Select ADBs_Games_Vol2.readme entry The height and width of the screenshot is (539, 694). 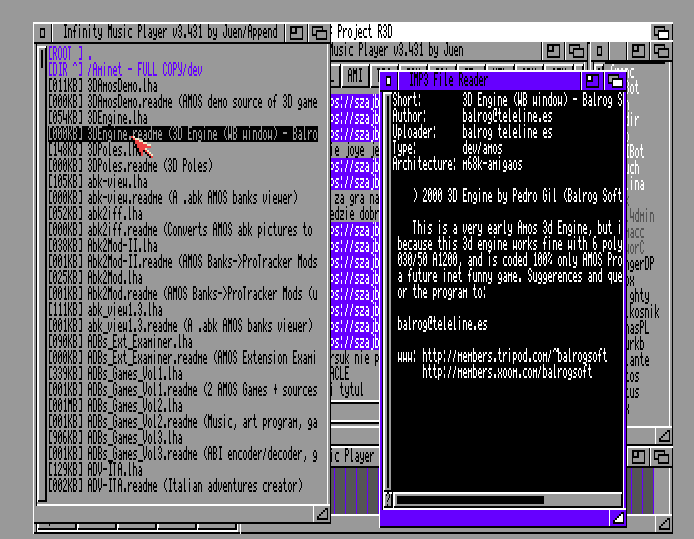pos(182,422)
